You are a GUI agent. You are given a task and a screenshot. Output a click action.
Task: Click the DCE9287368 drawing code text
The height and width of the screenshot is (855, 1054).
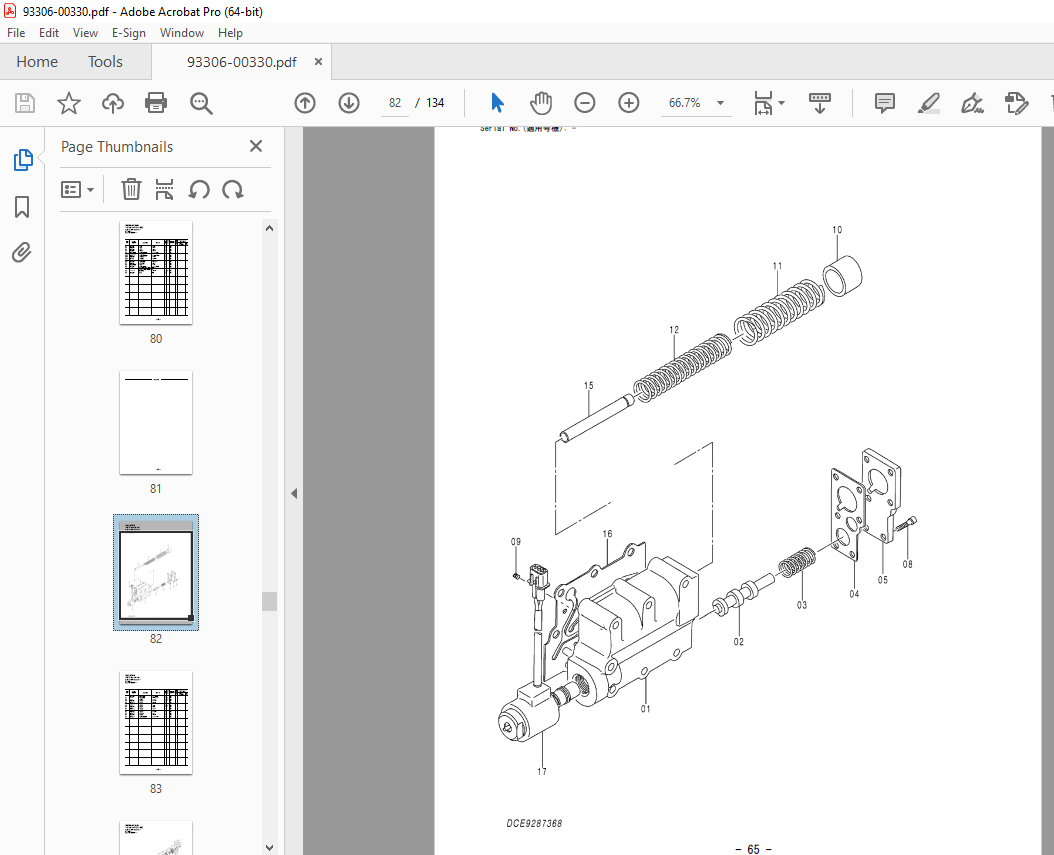tap(534, 823)
